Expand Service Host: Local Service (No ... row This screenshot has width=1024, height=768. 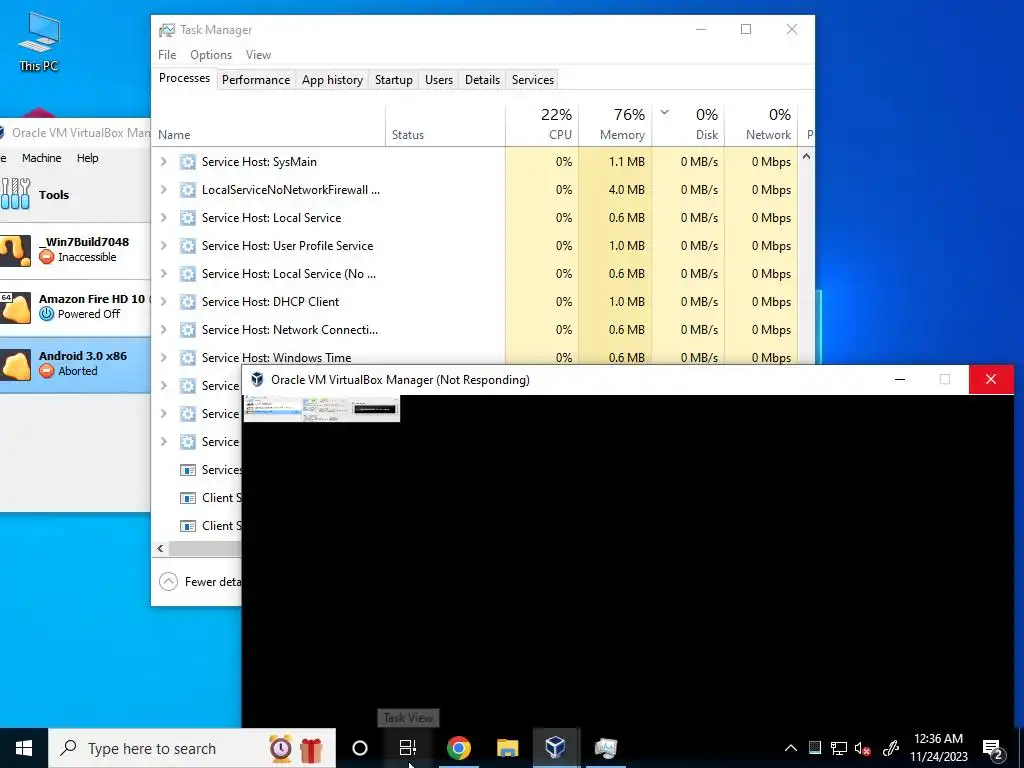click(164, 274)
